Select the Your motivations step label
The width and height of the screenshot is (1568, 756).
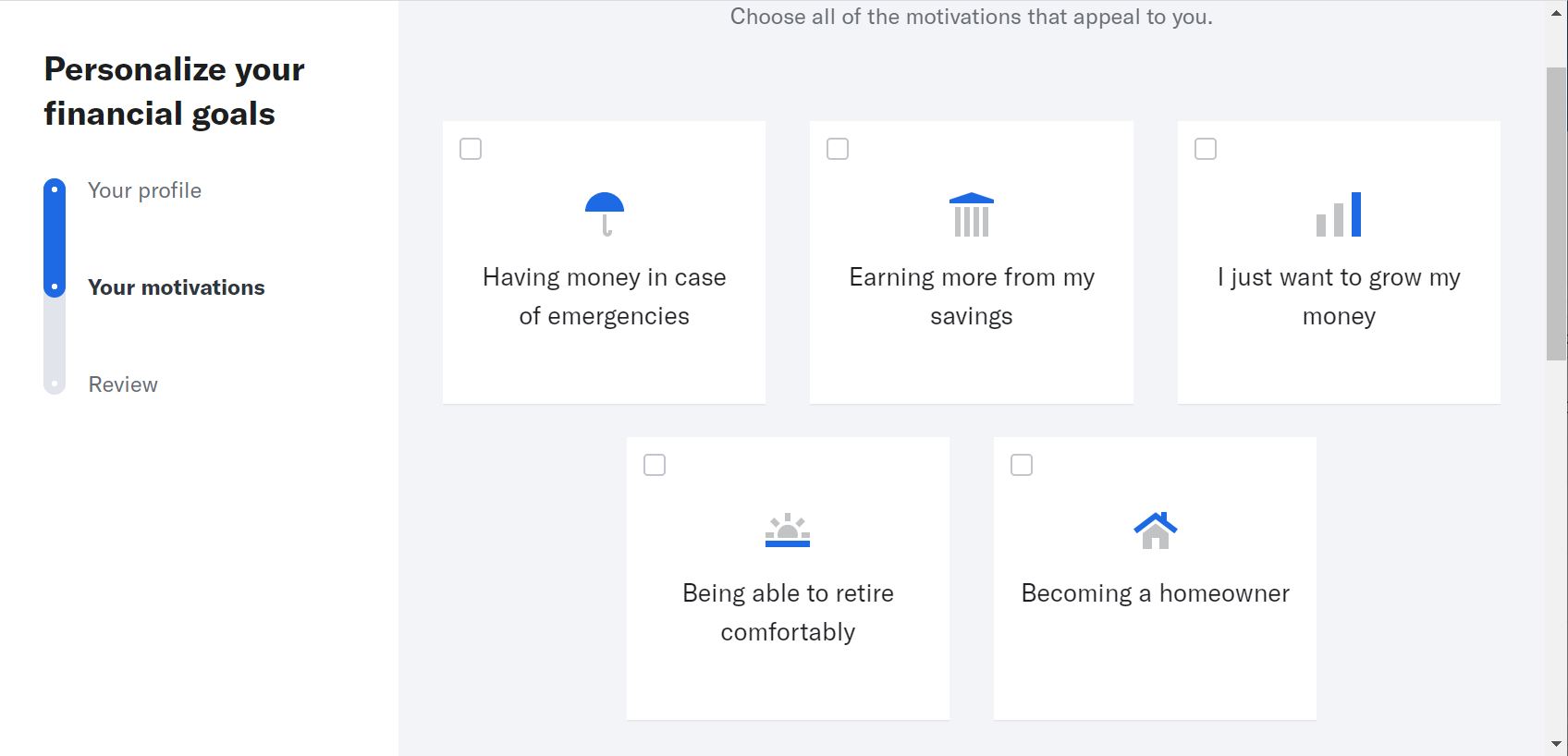pos(176,287)
